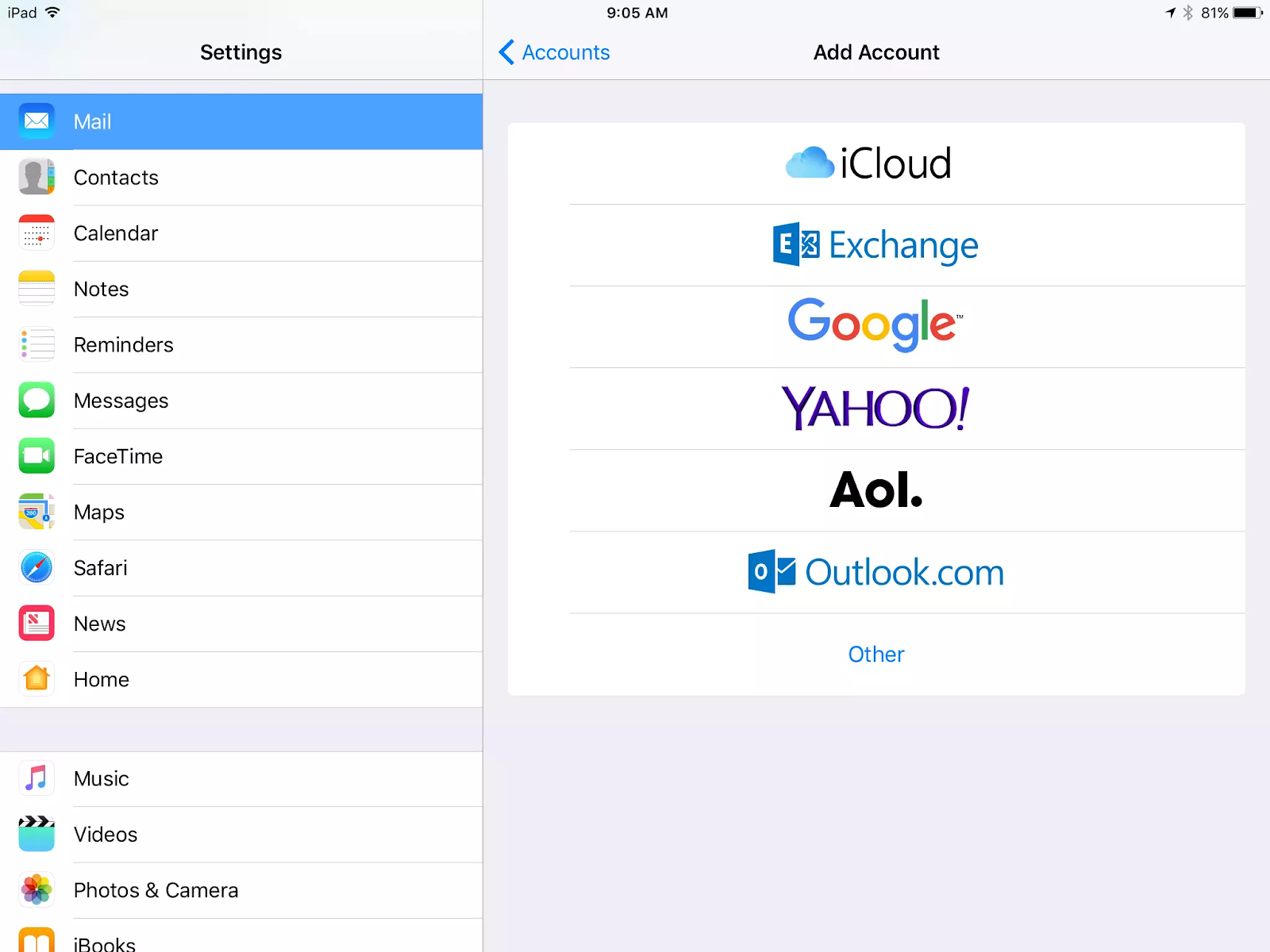Tap the Calendar app icon
Viewport: 1270px width, 952px height.
(37, 233)
